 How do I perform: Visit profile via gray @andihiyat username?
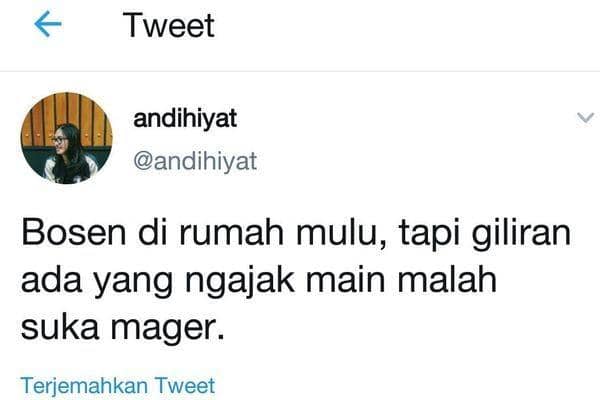[195, 161]
